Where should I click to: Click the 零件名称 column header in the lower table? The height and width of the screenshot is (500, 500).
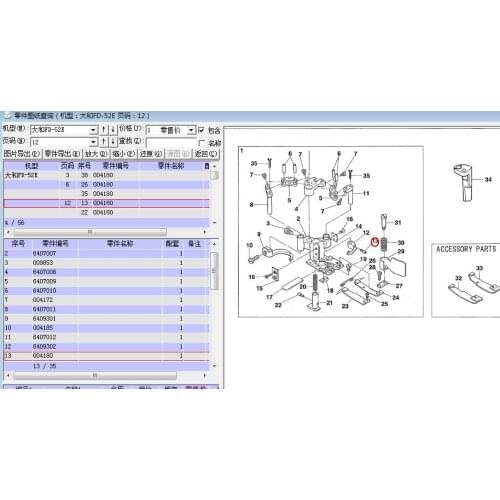pyautogui.click(x=120, y=244)
